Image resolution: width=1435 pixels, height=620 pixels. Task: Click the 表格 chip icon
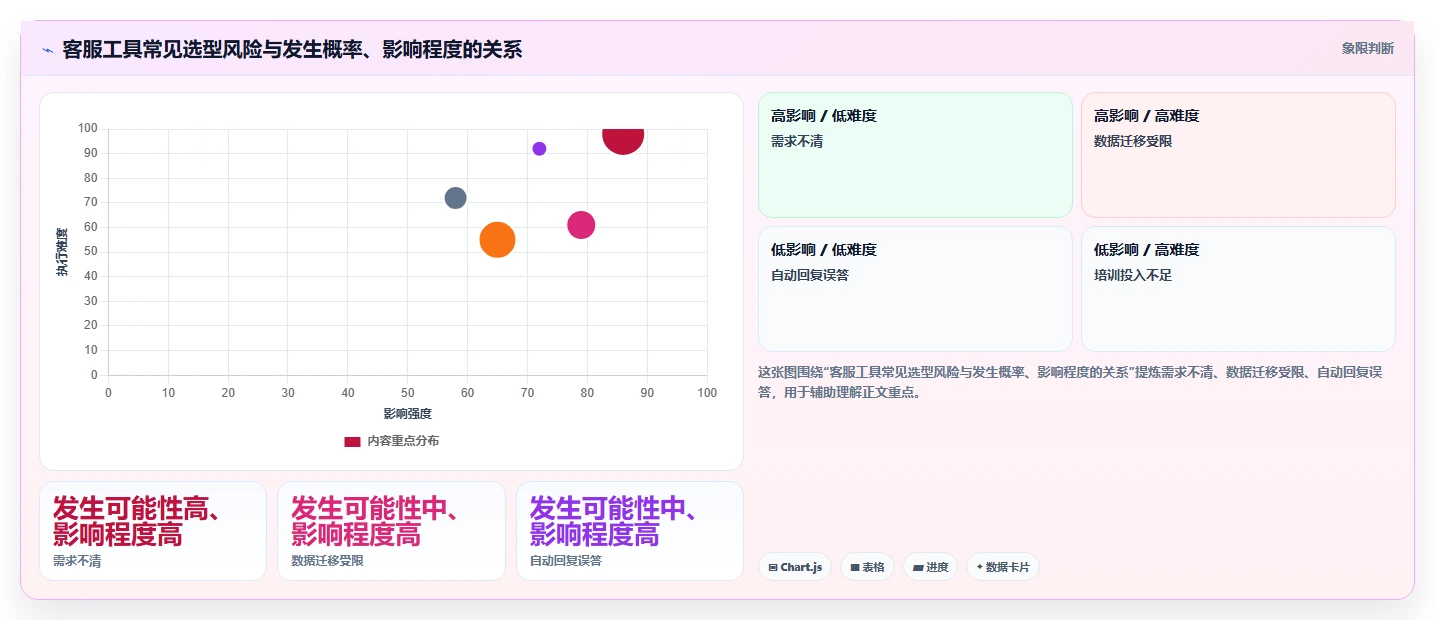coord(855,568)
